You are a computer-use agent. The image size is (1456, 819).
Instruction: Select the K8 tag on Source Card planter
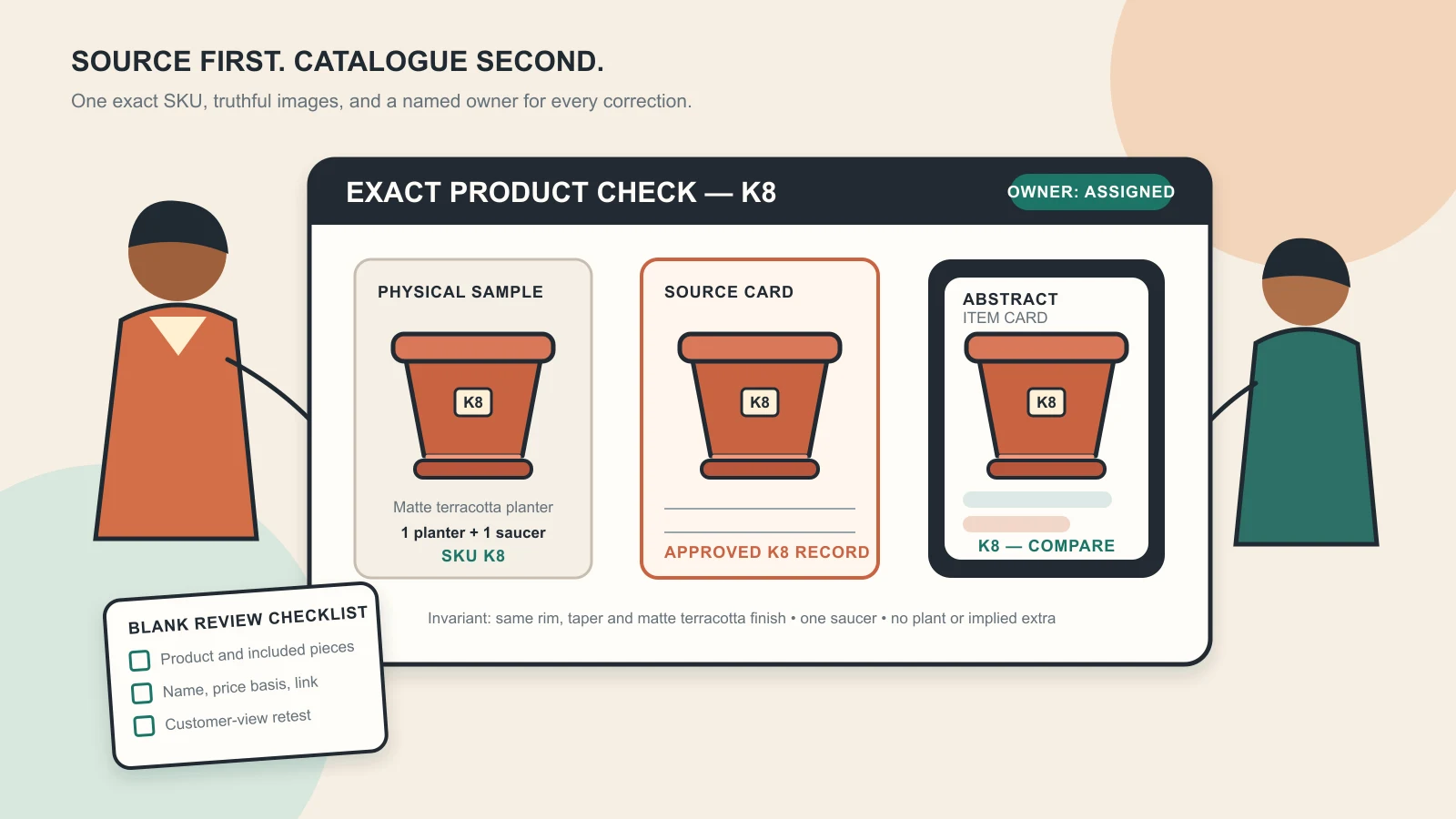pos(760,402)
